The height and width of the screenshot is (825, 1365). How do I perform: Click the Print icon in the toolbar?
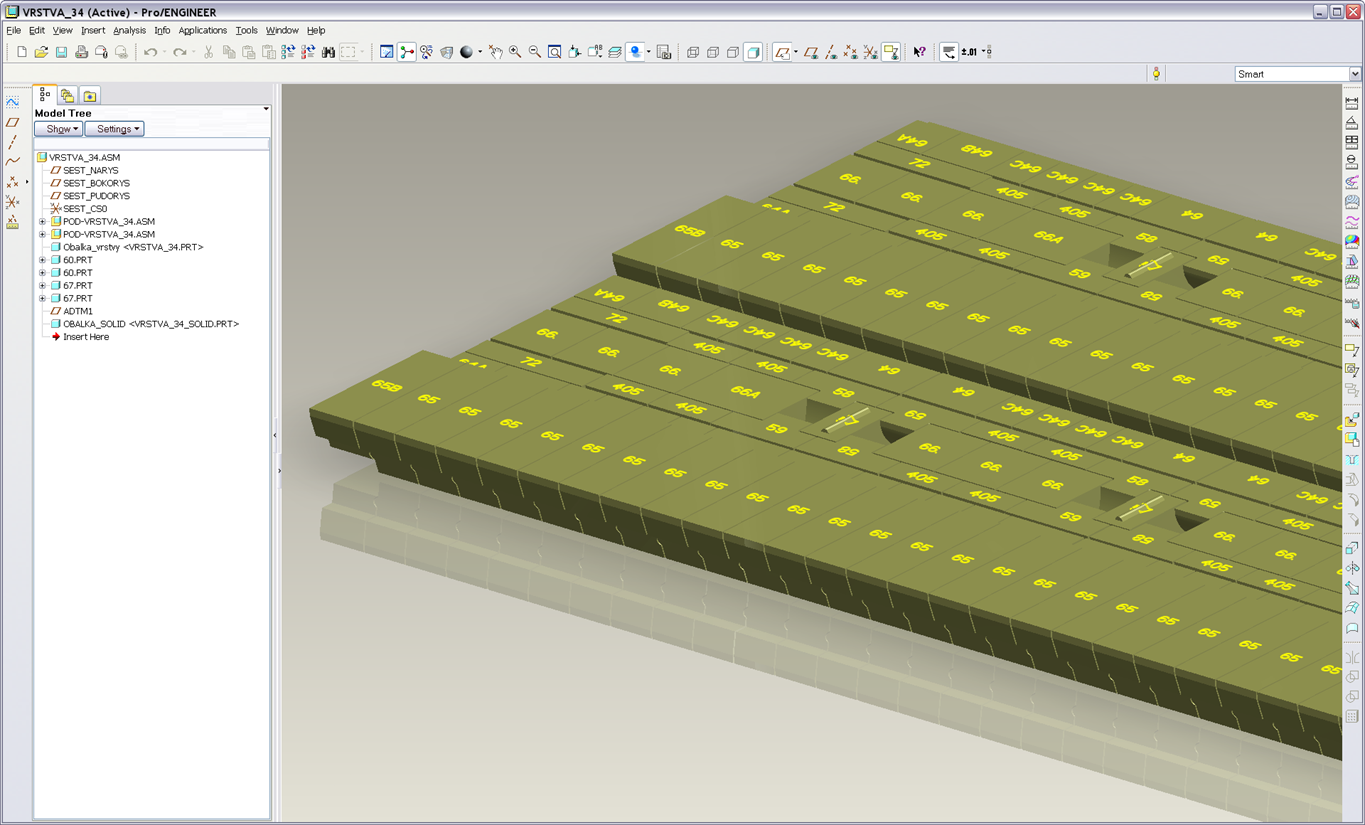[x=81, y=52]
